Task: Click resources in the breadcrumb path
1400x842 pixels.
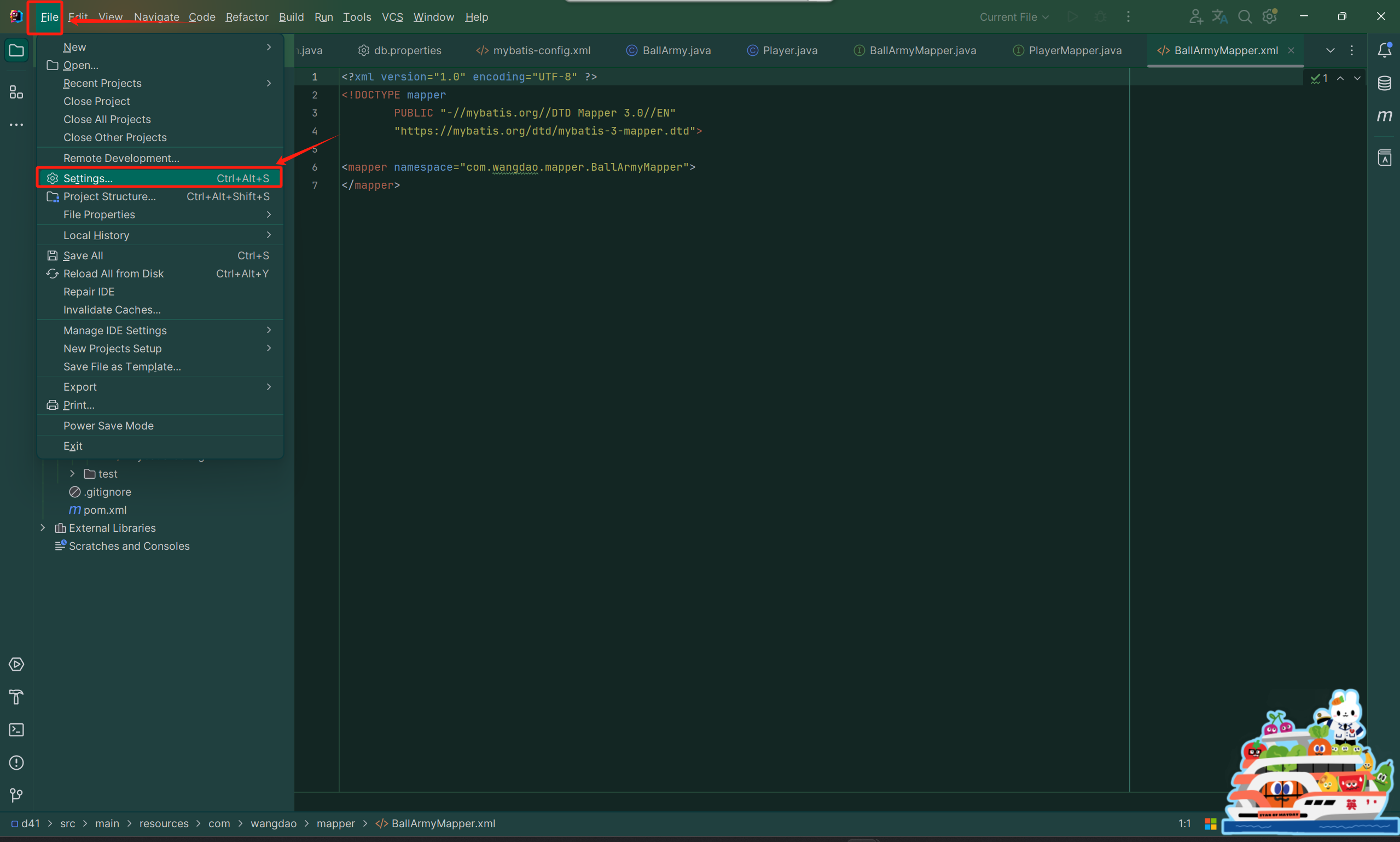Action: [x=164, y=823]
